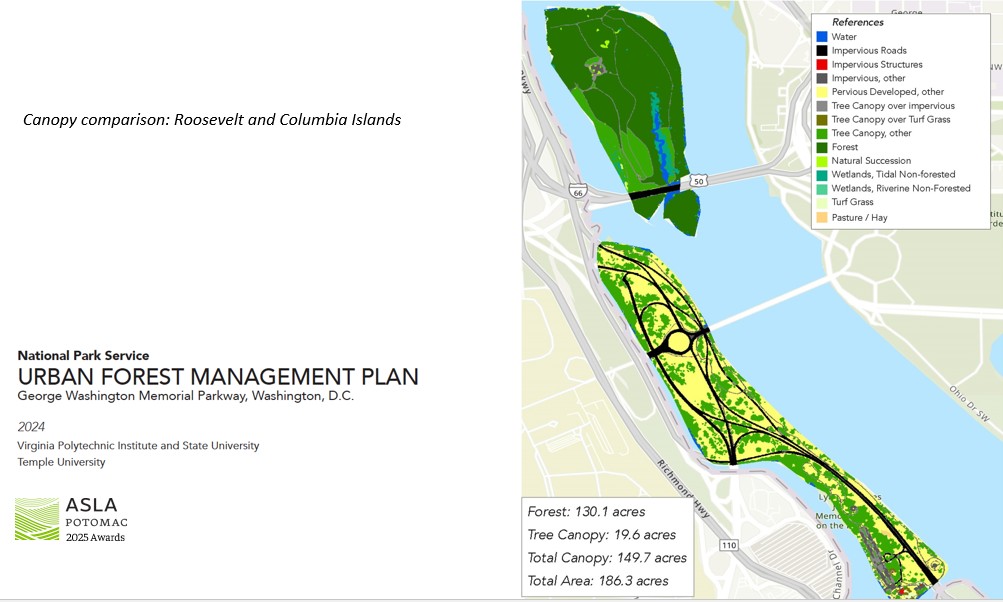Click the Natural Succession lime swatch

(x=822, y=161)
